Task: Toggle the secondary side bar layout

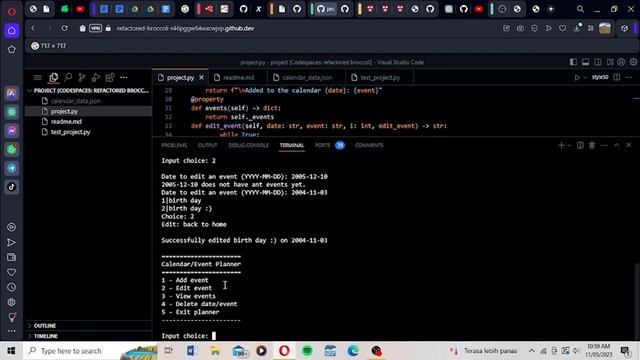Action: pos(598,62)
